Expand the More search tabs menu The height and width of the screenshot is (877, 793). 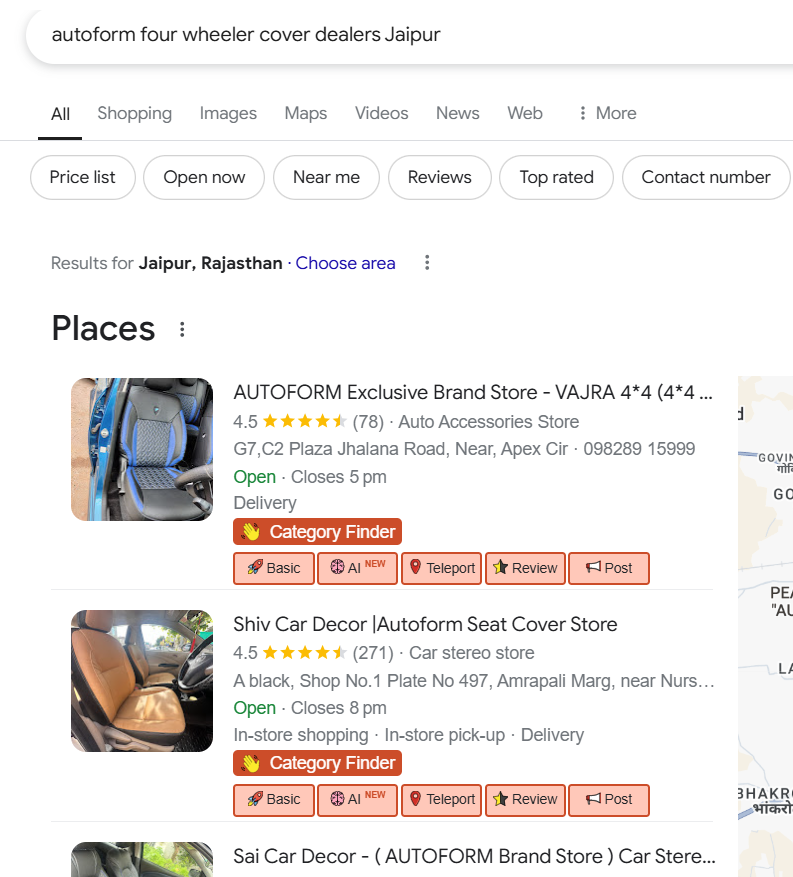coord(607,113)
